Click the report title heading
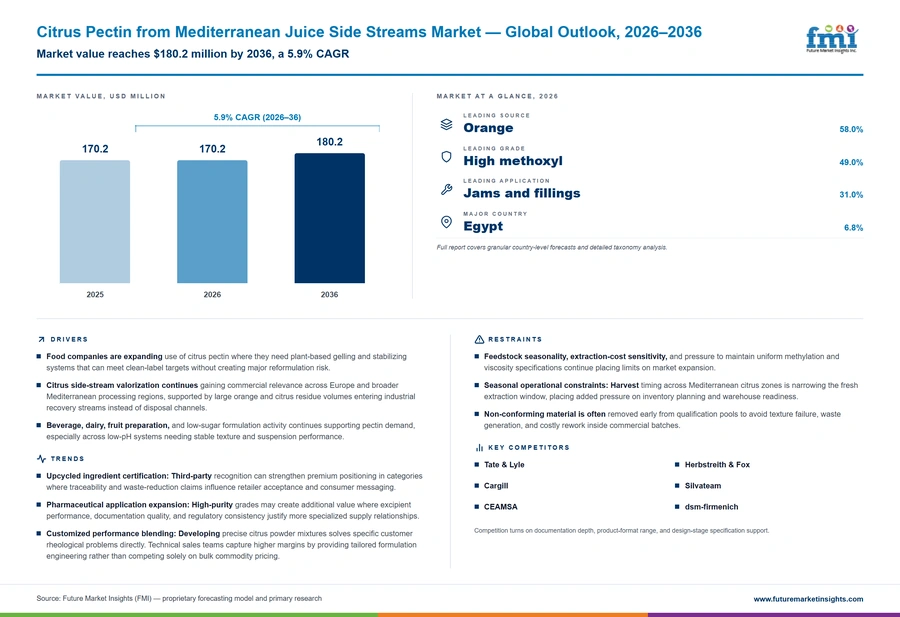The image size is (900, 617). point(369,32)
